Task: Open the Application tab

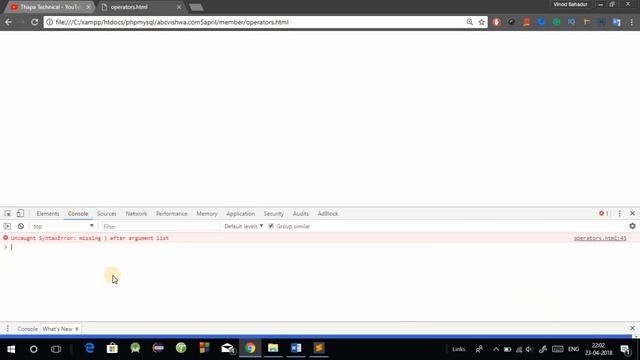Action: click(x=240, y=213)
